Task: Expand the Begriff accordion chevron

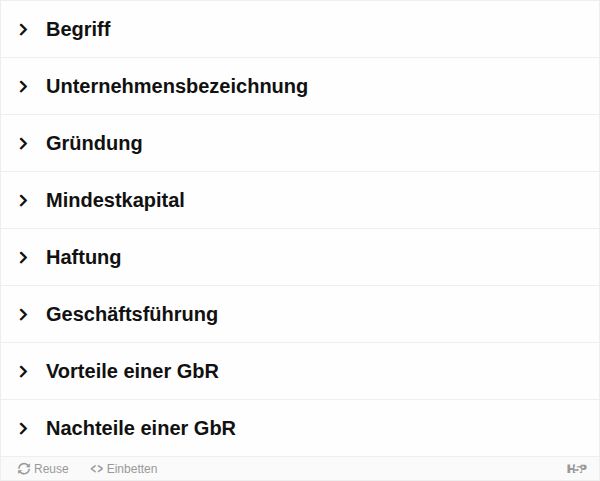Action: 23,29
